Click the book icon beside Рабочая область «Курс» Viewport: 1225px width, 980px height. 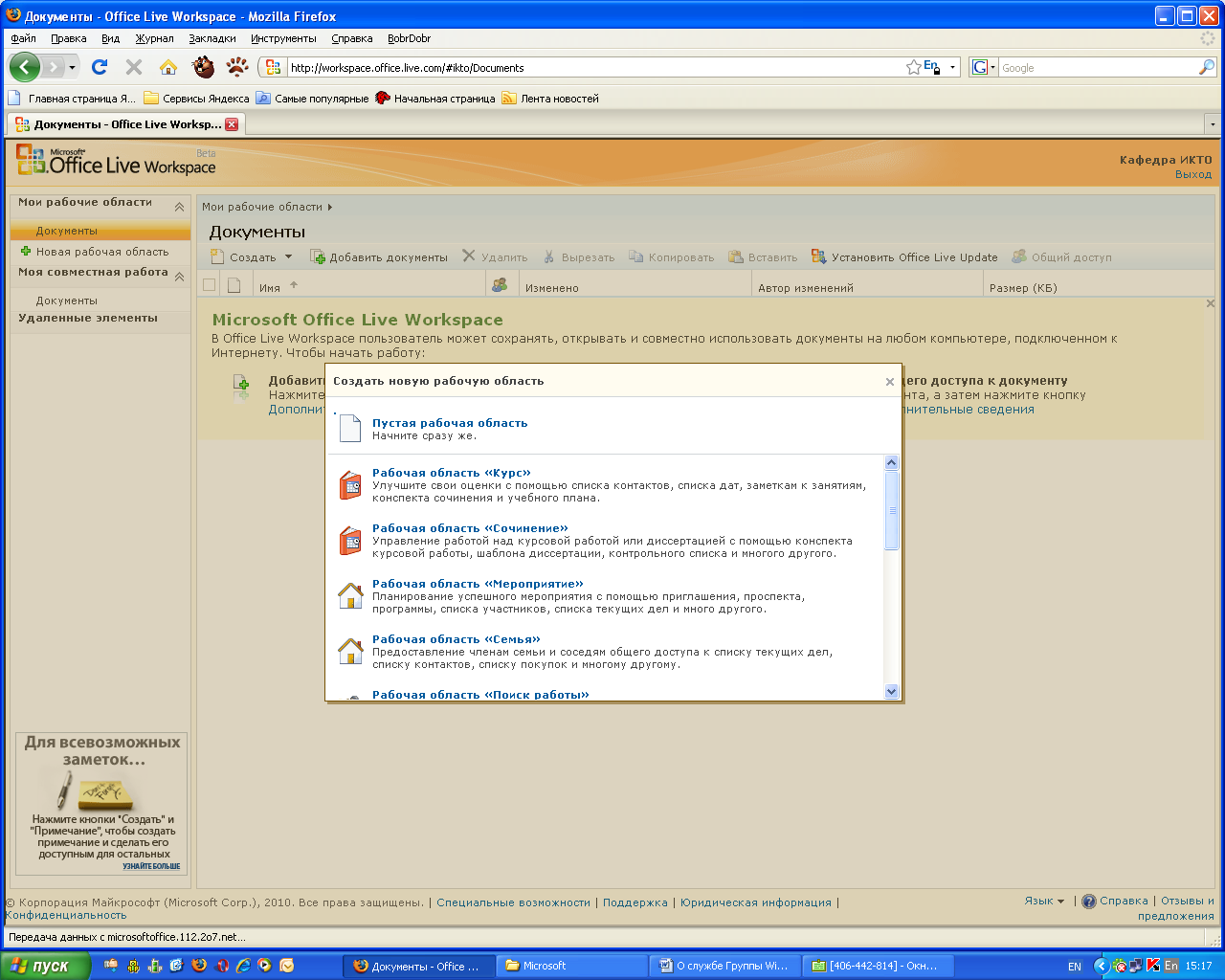[x=350, y=484]
